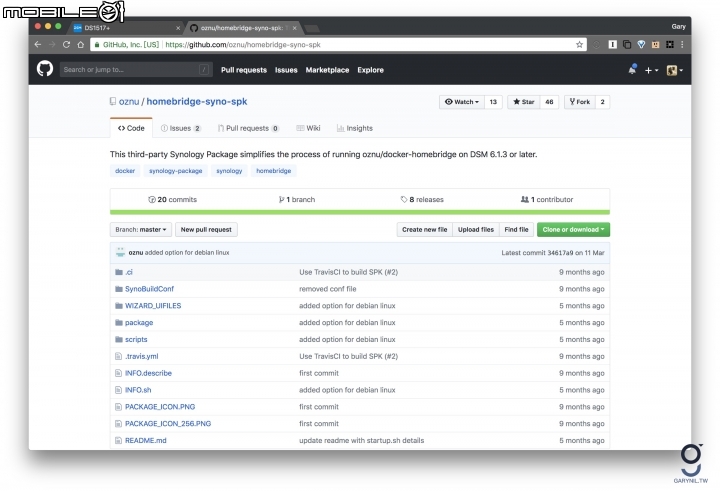
Task: Open the INFO.sh file
Action: (x=138, y=390)
